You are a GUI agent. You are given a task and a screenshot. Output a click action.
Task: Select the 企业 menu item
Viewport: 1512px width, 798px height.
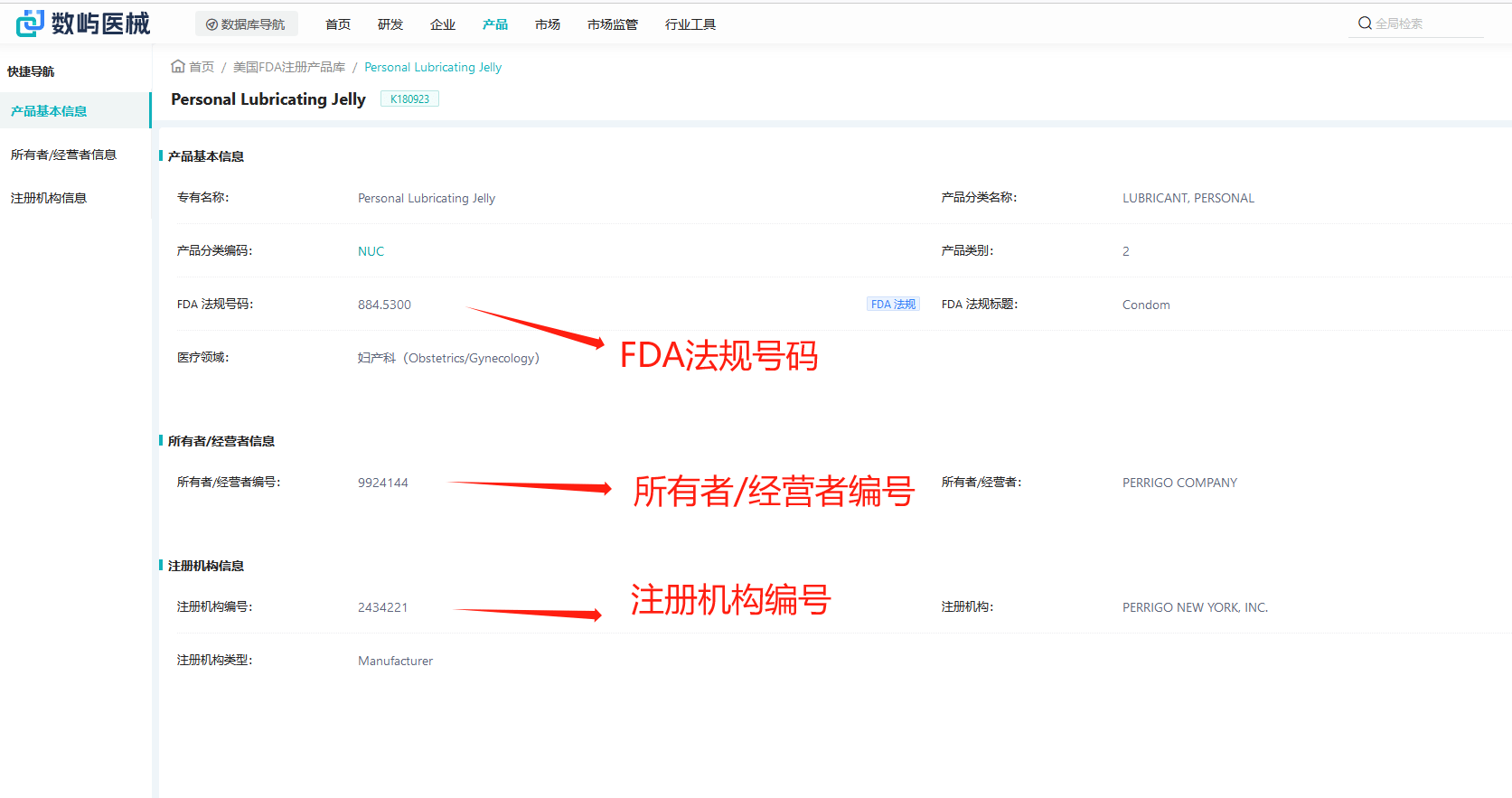tap(443, 24)
